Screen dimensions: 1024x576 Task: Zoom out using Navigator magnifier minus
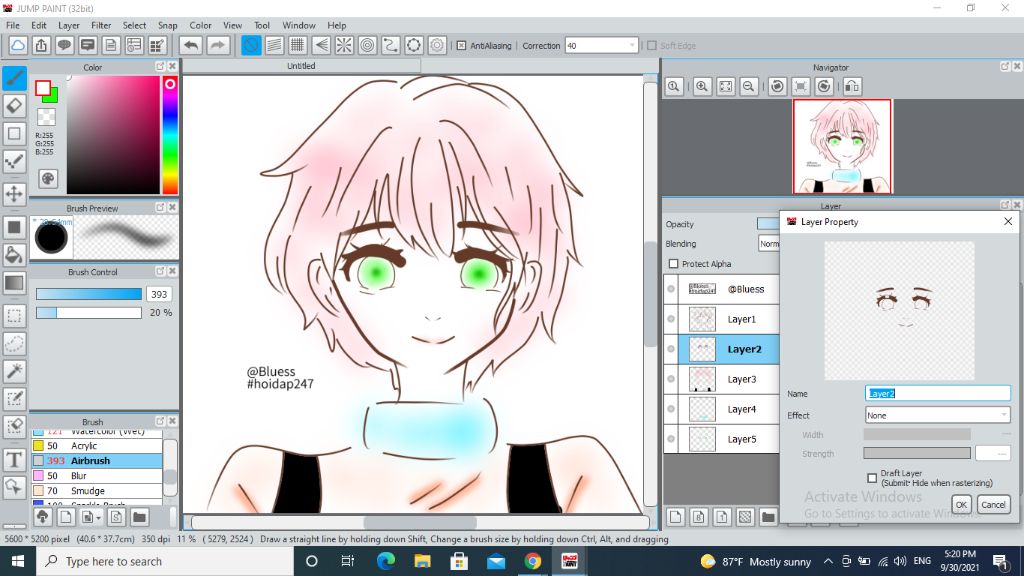click(749, 86)
